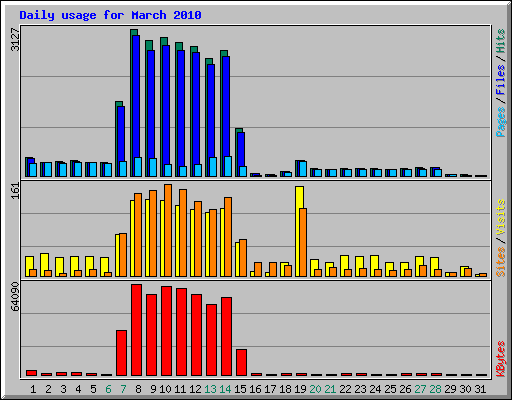The height and width of the screenshot is (400, 512).
Task: Click the 3127 axis value
Action: (15, 39)
